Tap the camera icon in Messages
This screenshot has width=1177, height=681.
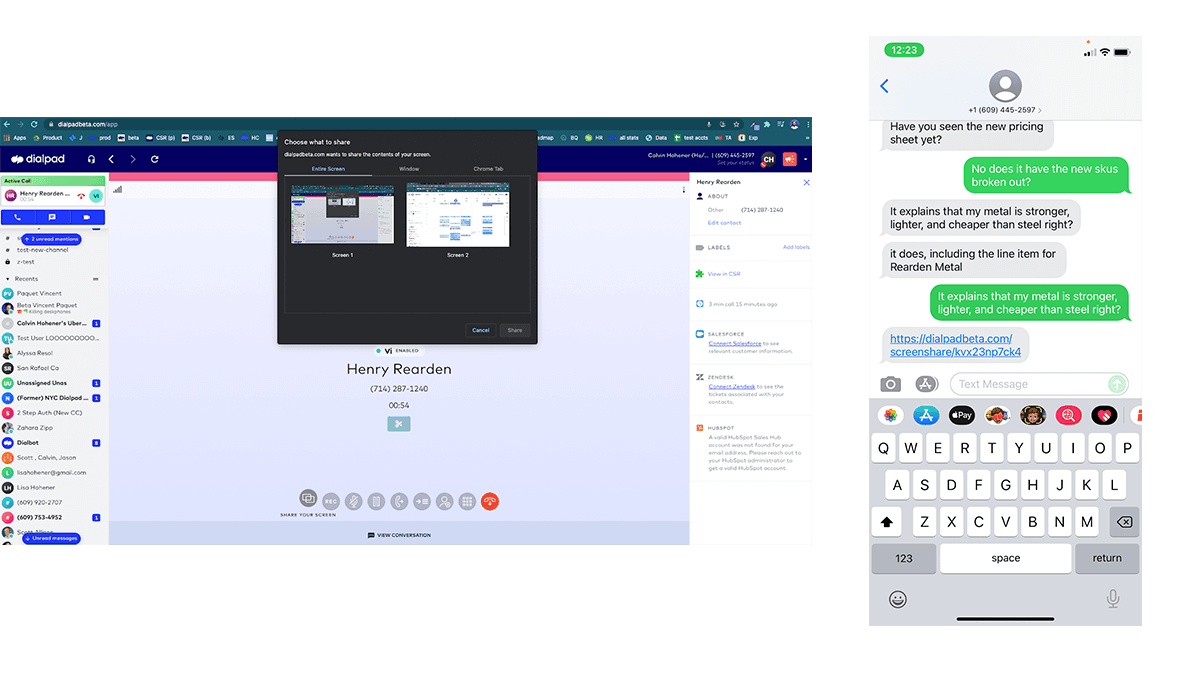tap(890, 384)
